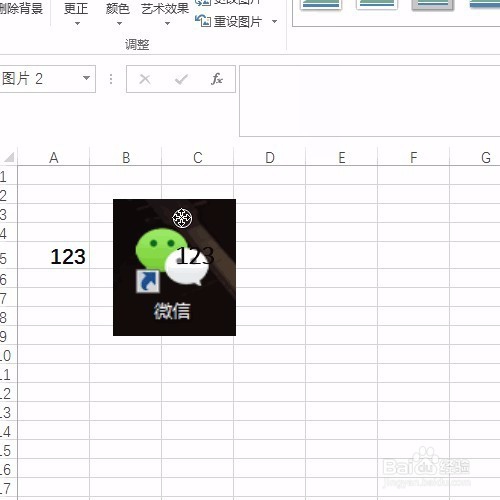
Task: Expand the Name Box dropdown arrow
Action: click(86, 78)
